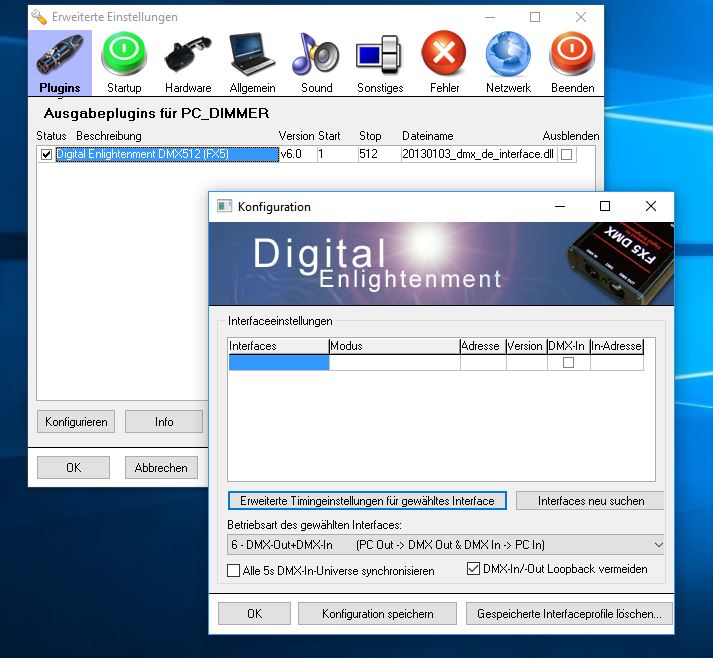This screenshot has width=713, height=658.
Task: Minimize the Konfiguration window
Action: pos(560,206)
